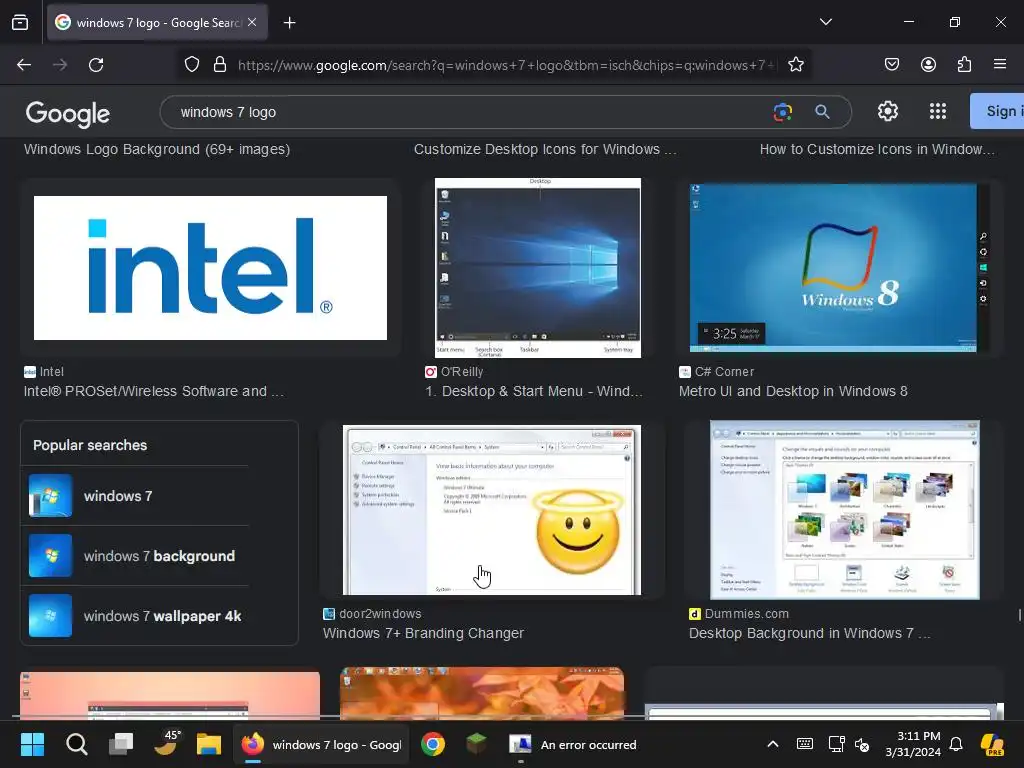Screen dimensions: 1024x768
Task: Open Task View on the taskbar
Action: tap(121, 744)
